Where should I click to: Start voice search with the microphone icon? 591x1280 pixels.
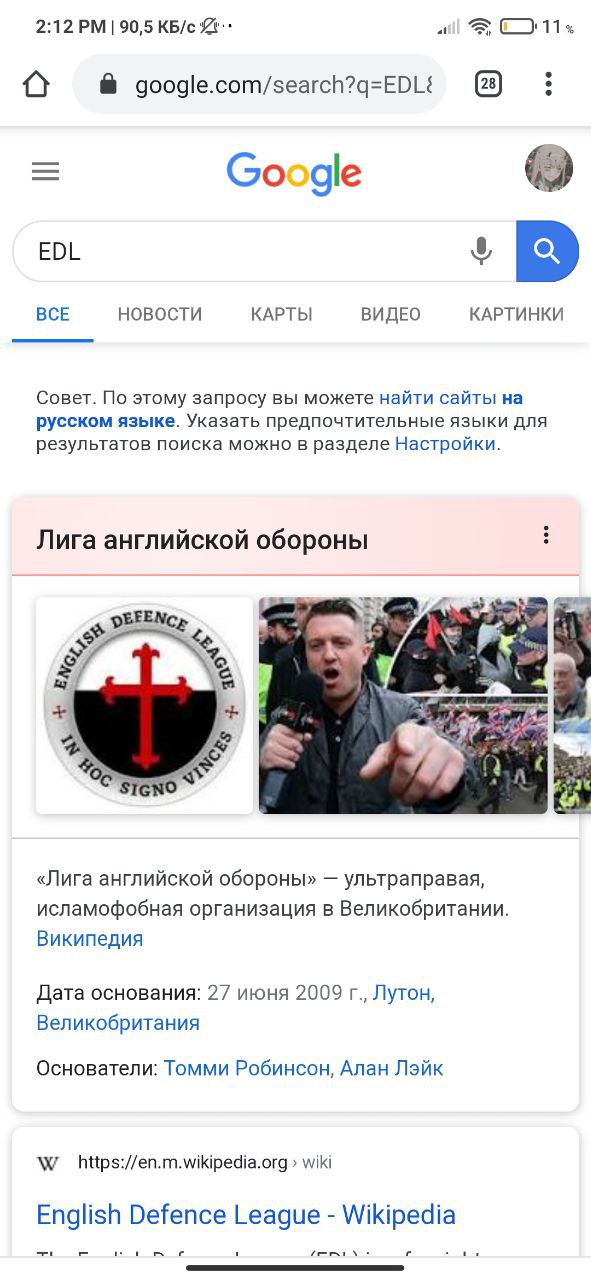(481, 251)
